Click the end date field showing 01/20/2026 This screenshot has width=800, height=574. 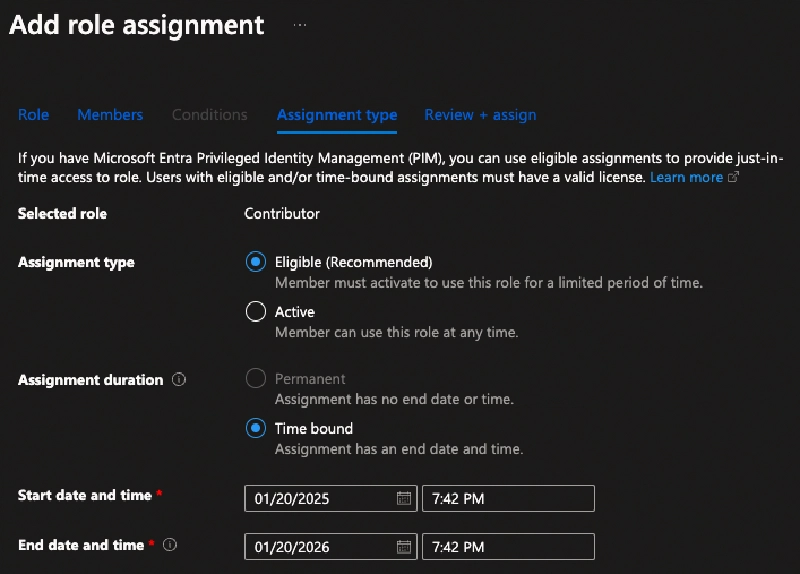(320, 547)
